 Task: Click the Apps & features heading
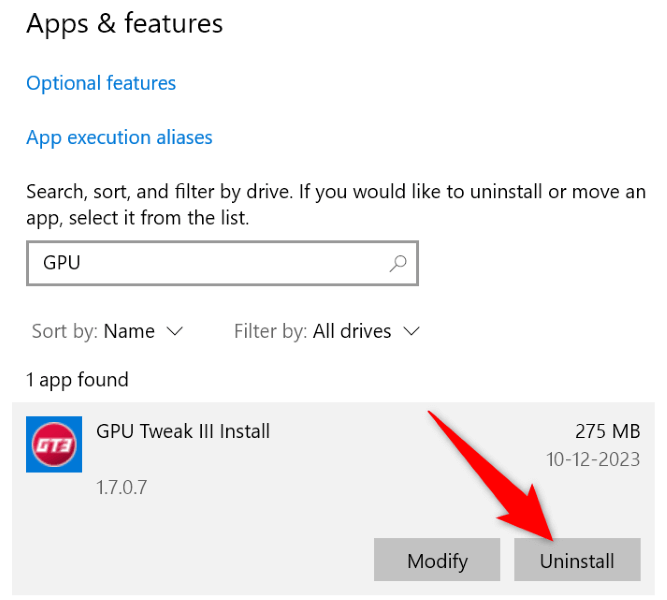(x=125, y=24)
